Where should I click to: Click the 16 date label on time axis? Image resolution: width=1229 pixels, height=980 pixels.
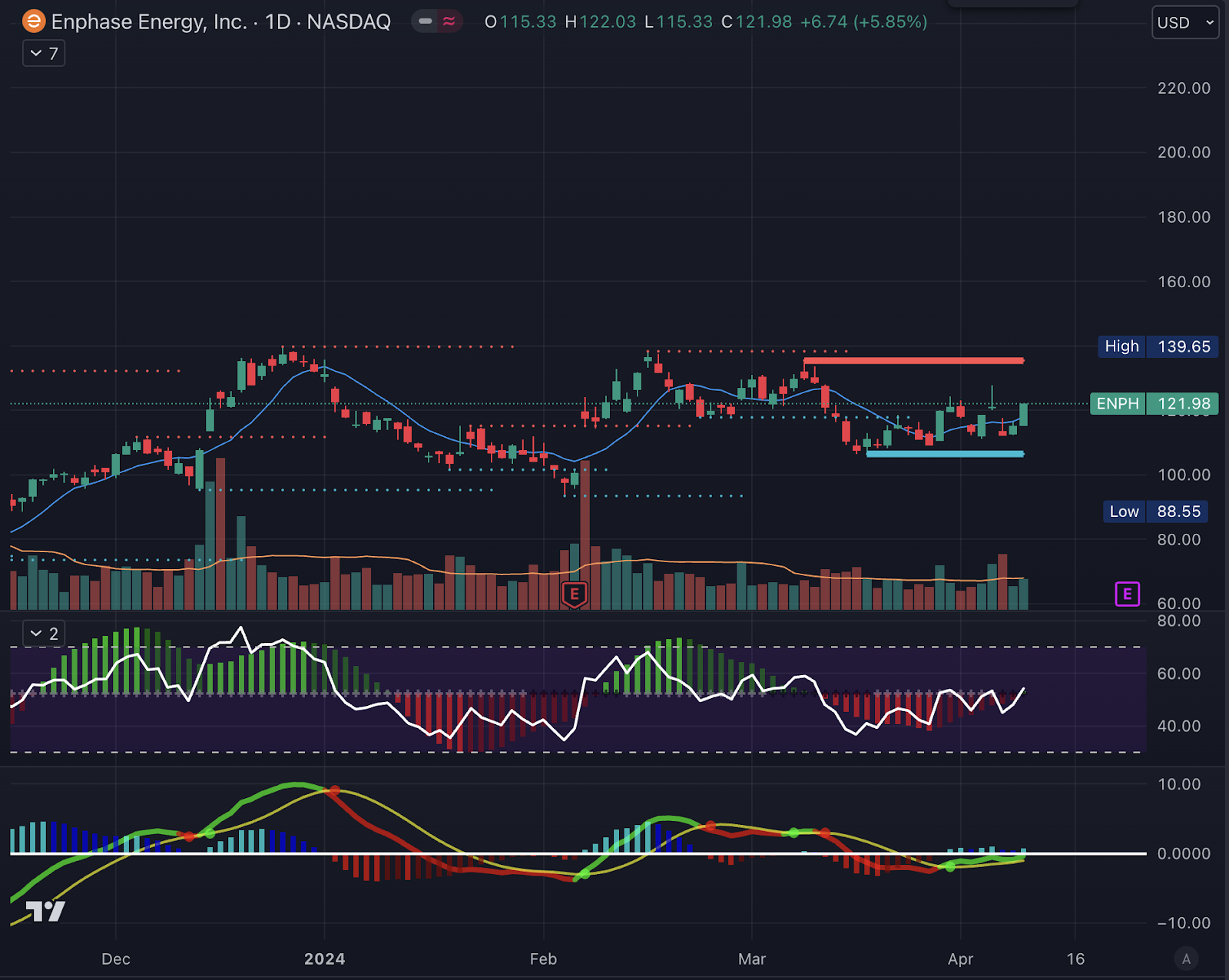1075,958
